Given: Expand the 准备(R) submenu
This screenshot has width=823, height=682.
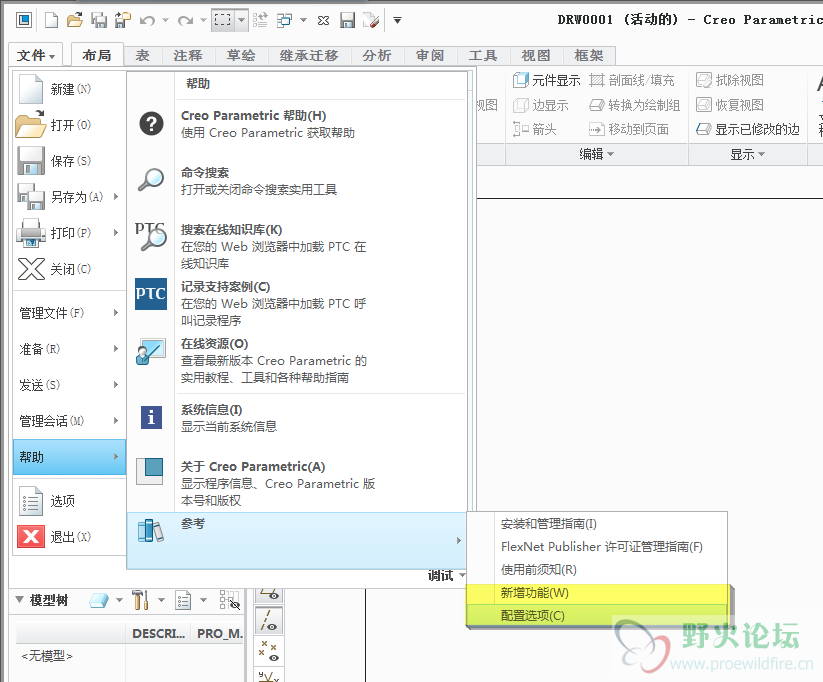Looking at the screenshot, I should (69, 349).
